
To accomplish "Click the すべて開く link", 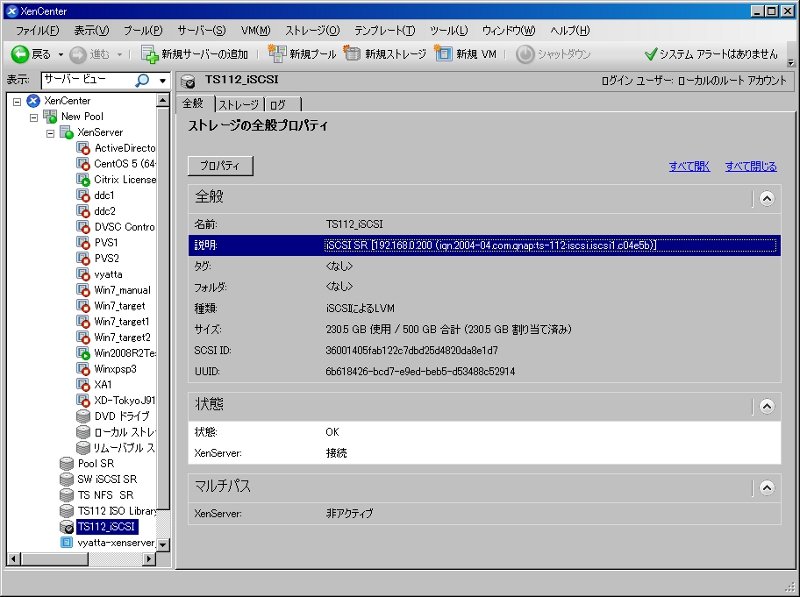I will [689, 166].
